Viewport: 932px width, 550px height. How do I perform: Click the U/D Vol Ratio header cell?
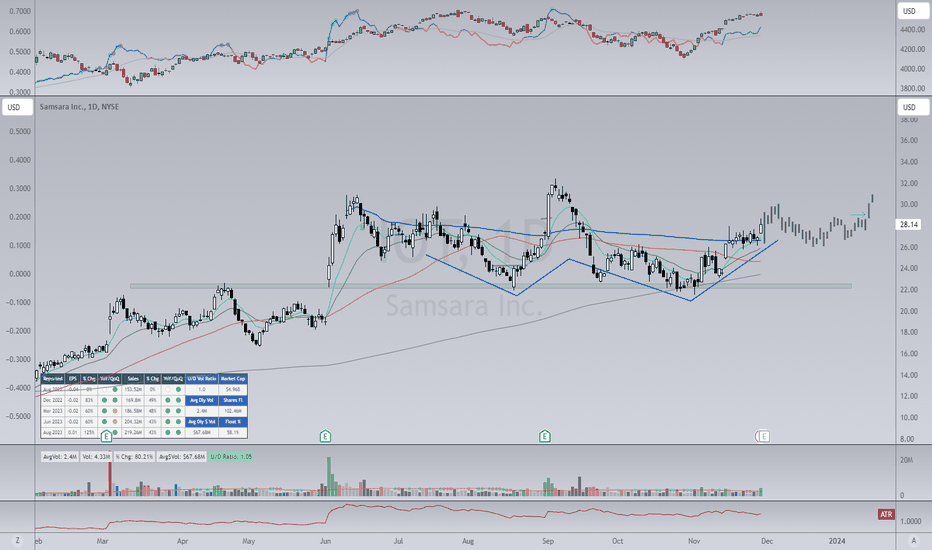click(201, 379)
